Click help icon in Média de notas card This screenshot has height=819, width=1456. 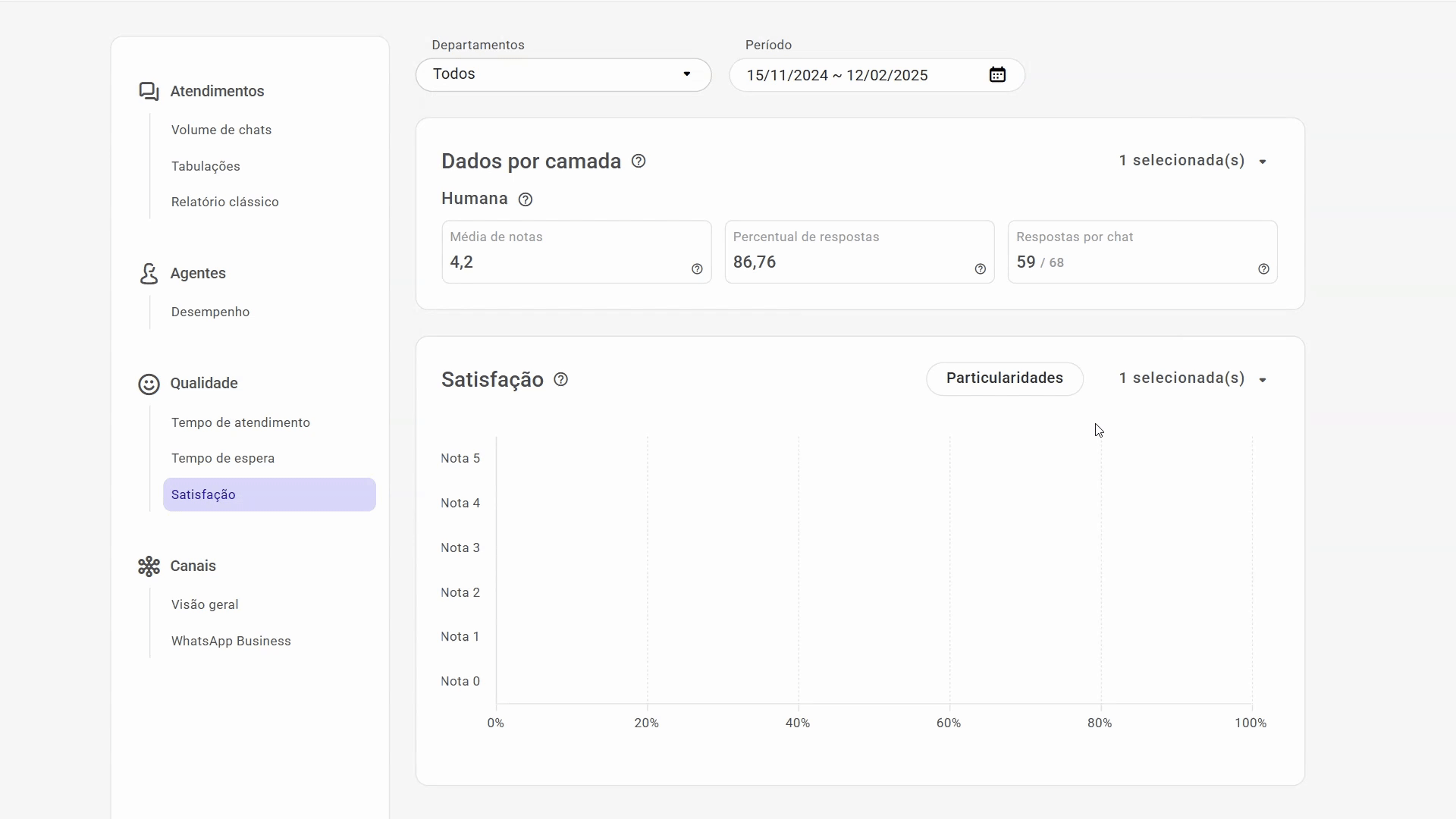[697, 269]
